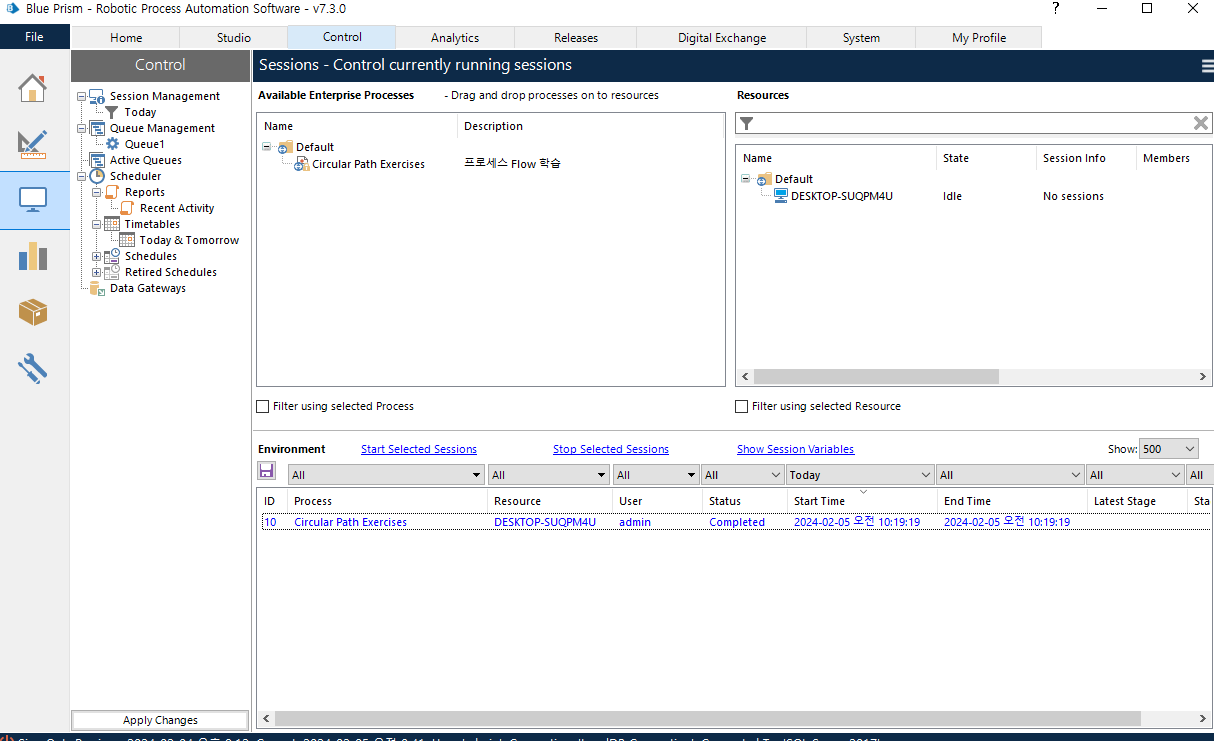The image size is (1214, 741).
Task: Click the State column header in Resources
Action: [986, 158]
